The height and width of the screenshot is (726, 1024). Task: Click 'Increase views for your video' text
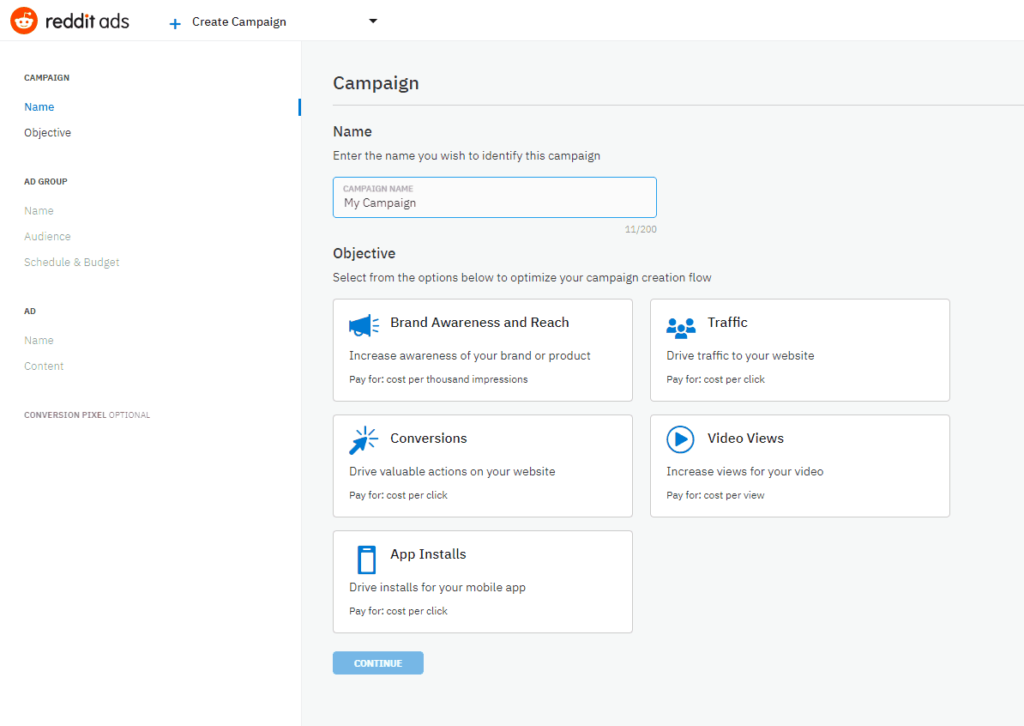pyautogui.click(x=744, y=471)
